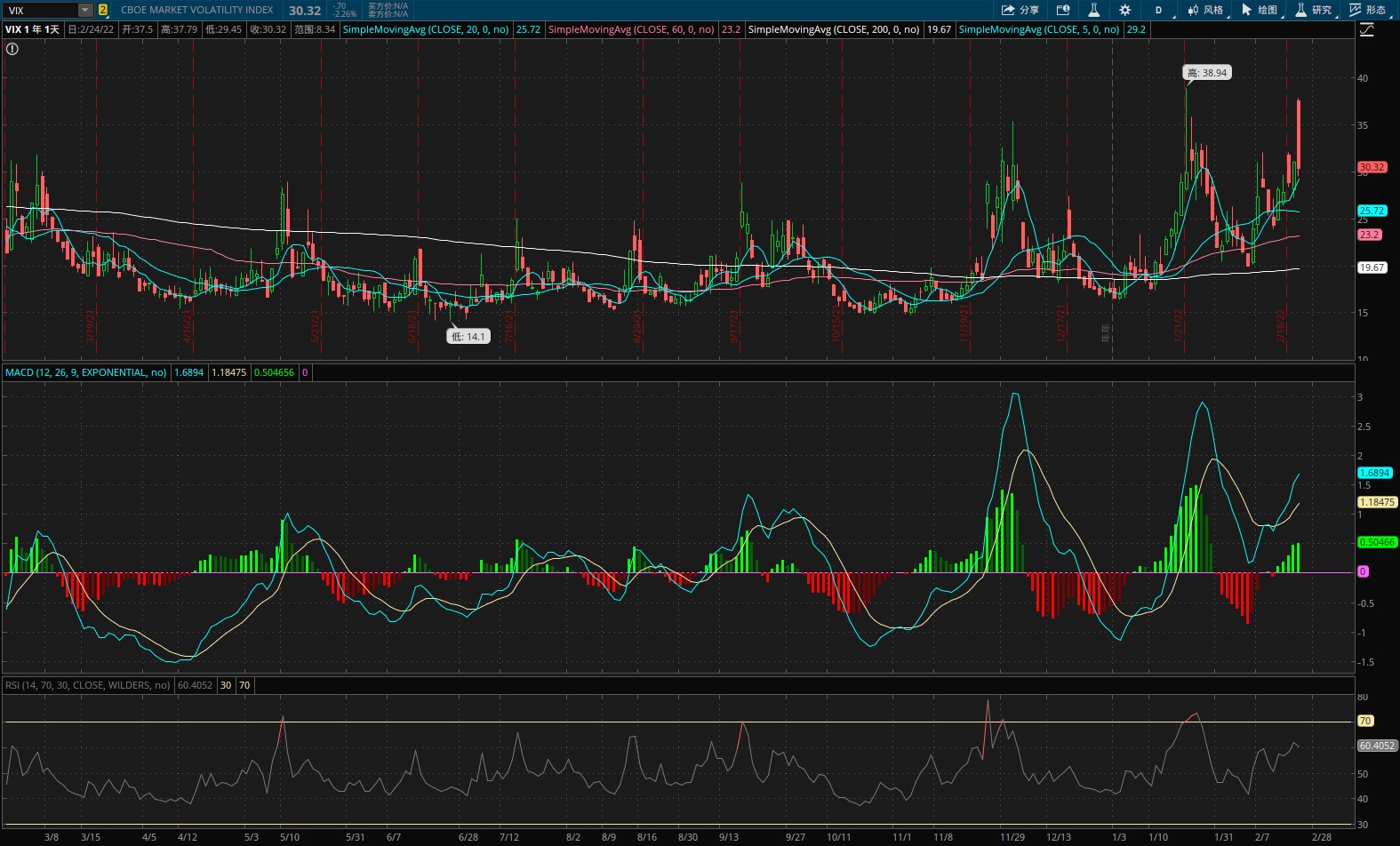Open the 形态 patterns dropdown

point(1369,10)
